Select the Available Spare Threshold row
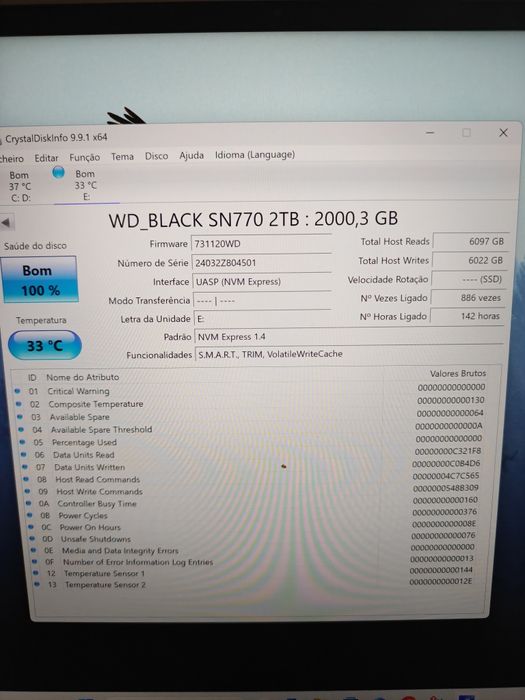This screenshot has height=700, width=525. click(250, 428)
